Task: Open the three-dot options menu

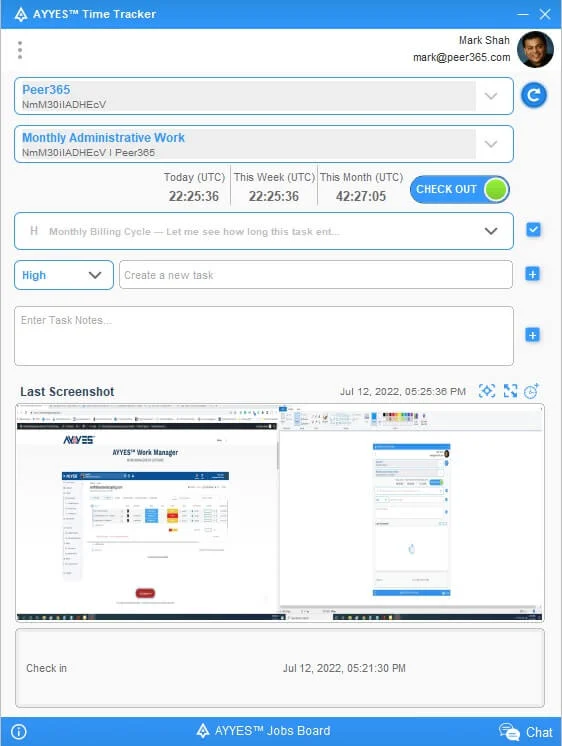Action: tap(20, 50)
